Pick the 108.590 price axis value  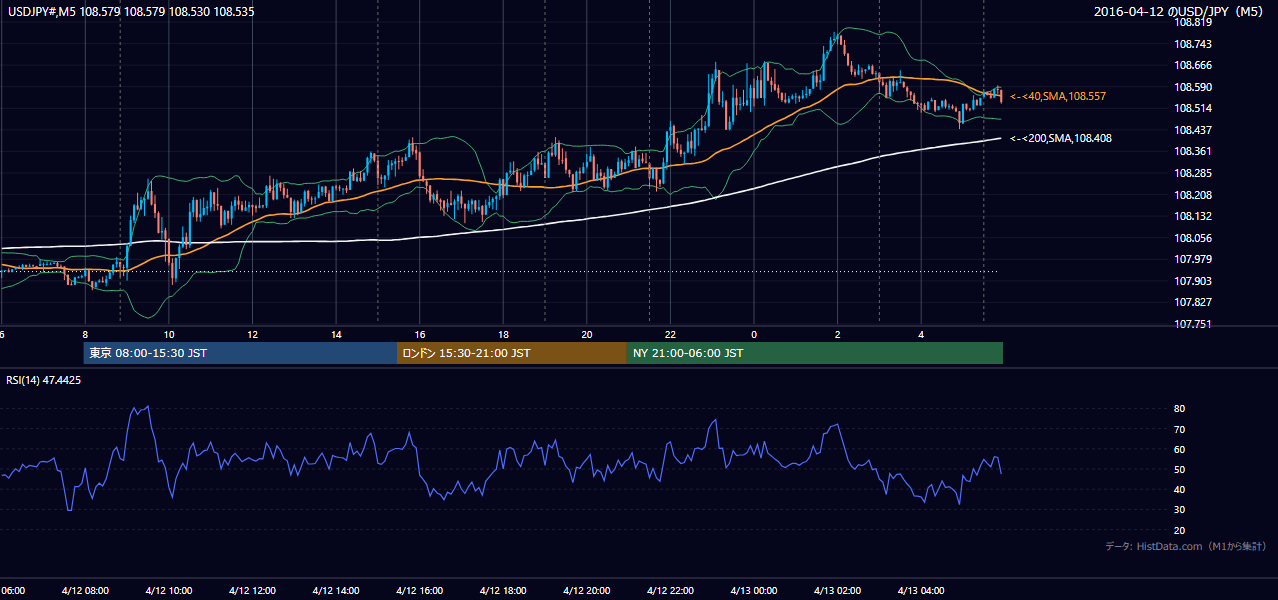pos(1194,87)
